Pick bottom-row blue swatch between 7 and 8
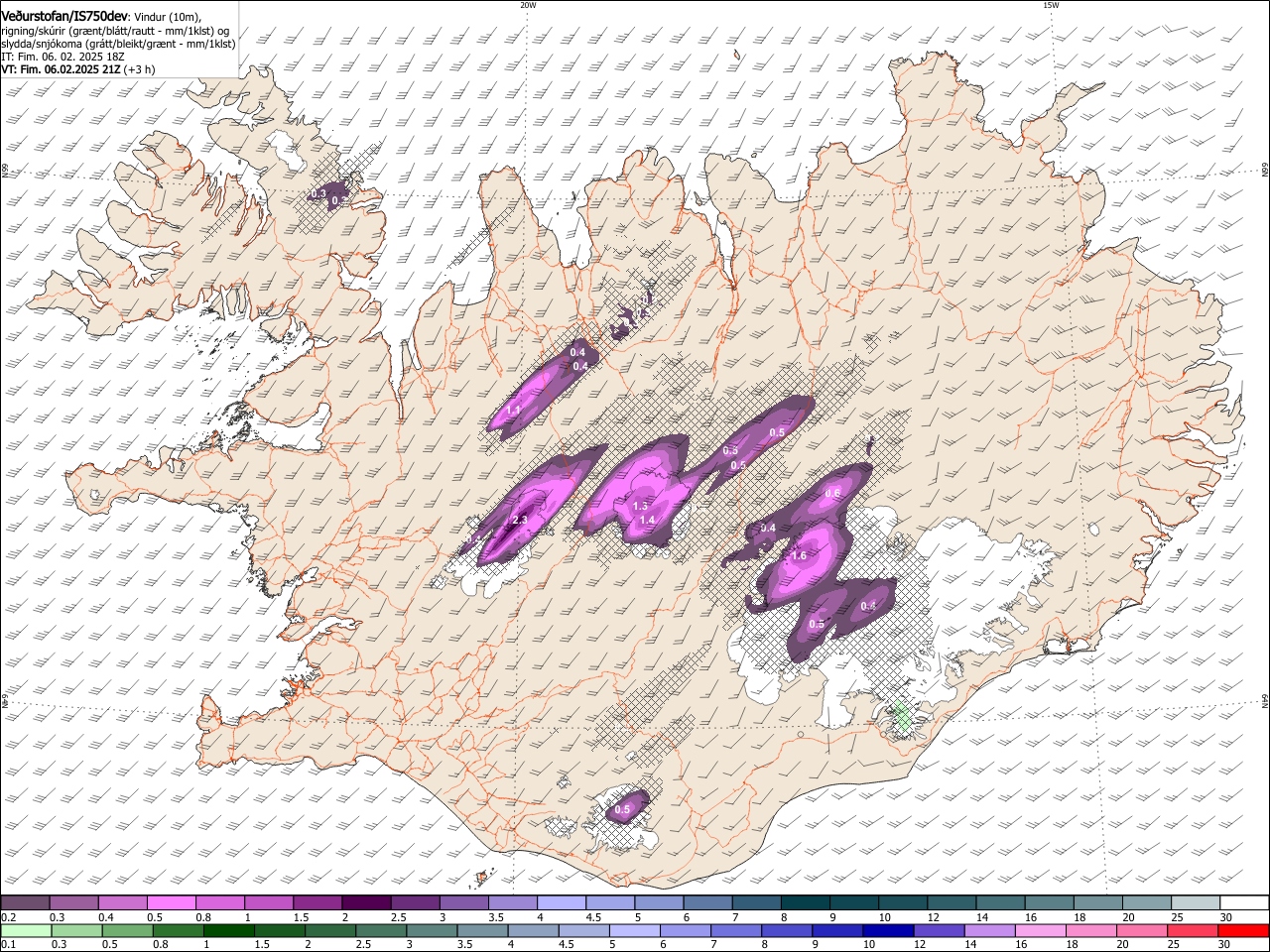This screenshot has height=952, width=1270. [x=735, y=931]
